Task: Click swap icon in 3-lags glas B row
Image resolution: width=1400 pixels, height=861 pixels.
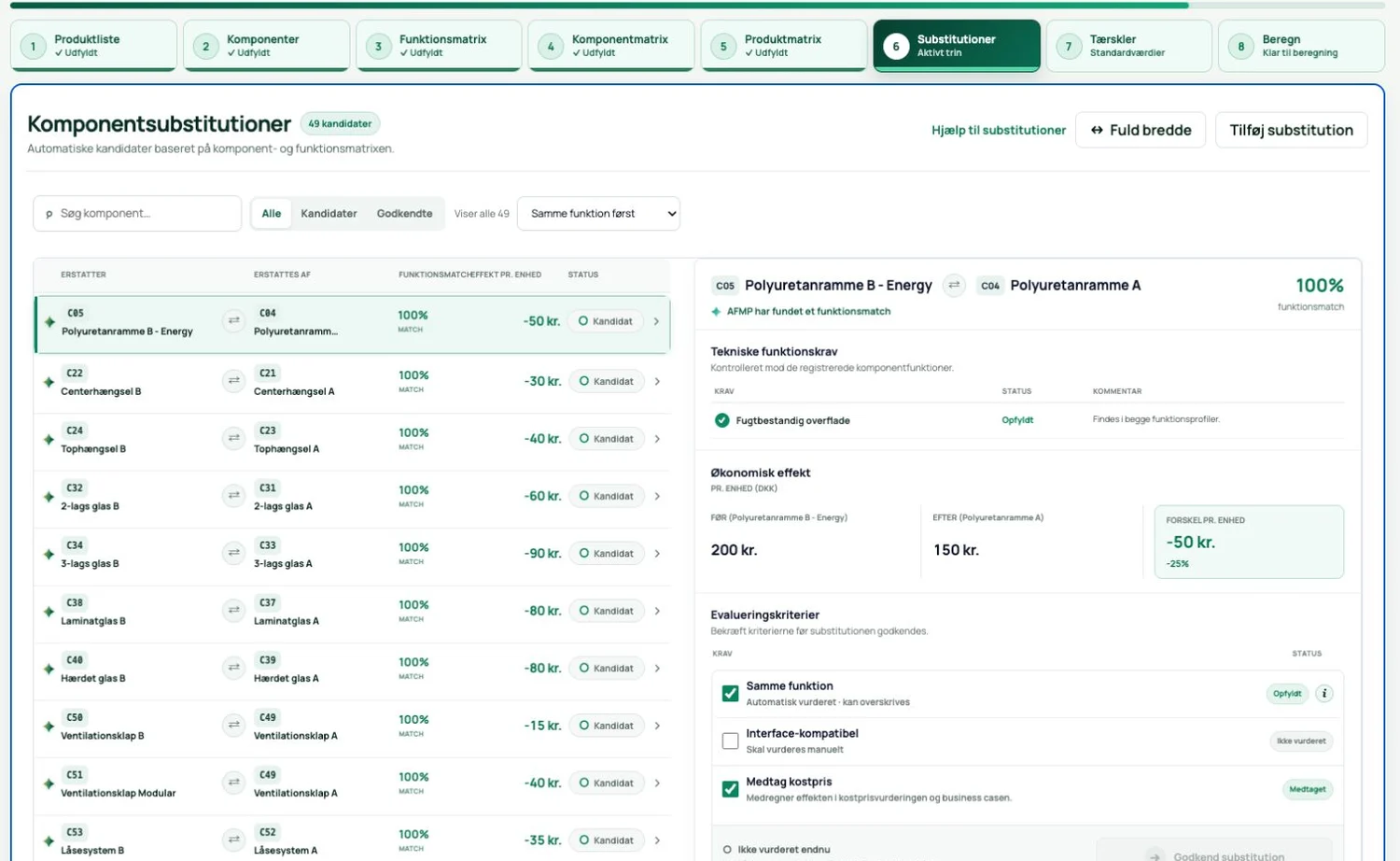Action: [x=233, y=553]
